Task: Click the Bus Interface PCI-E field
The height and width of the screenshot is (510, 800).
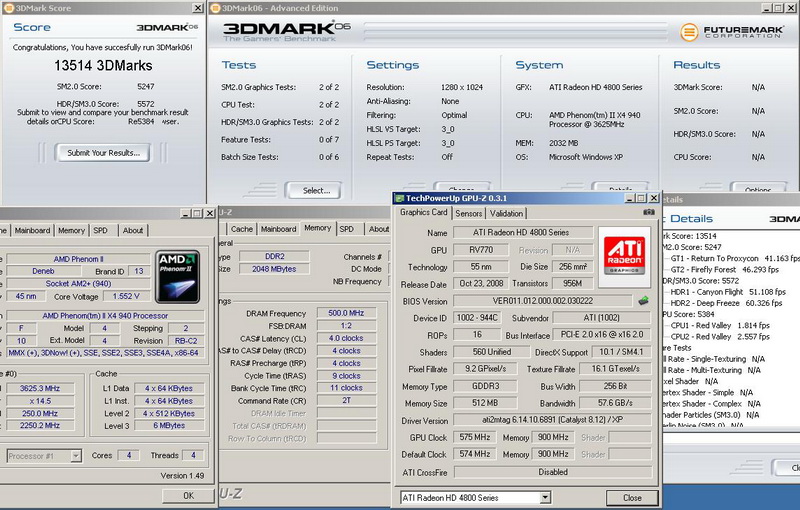Action: tap(602, 335)
